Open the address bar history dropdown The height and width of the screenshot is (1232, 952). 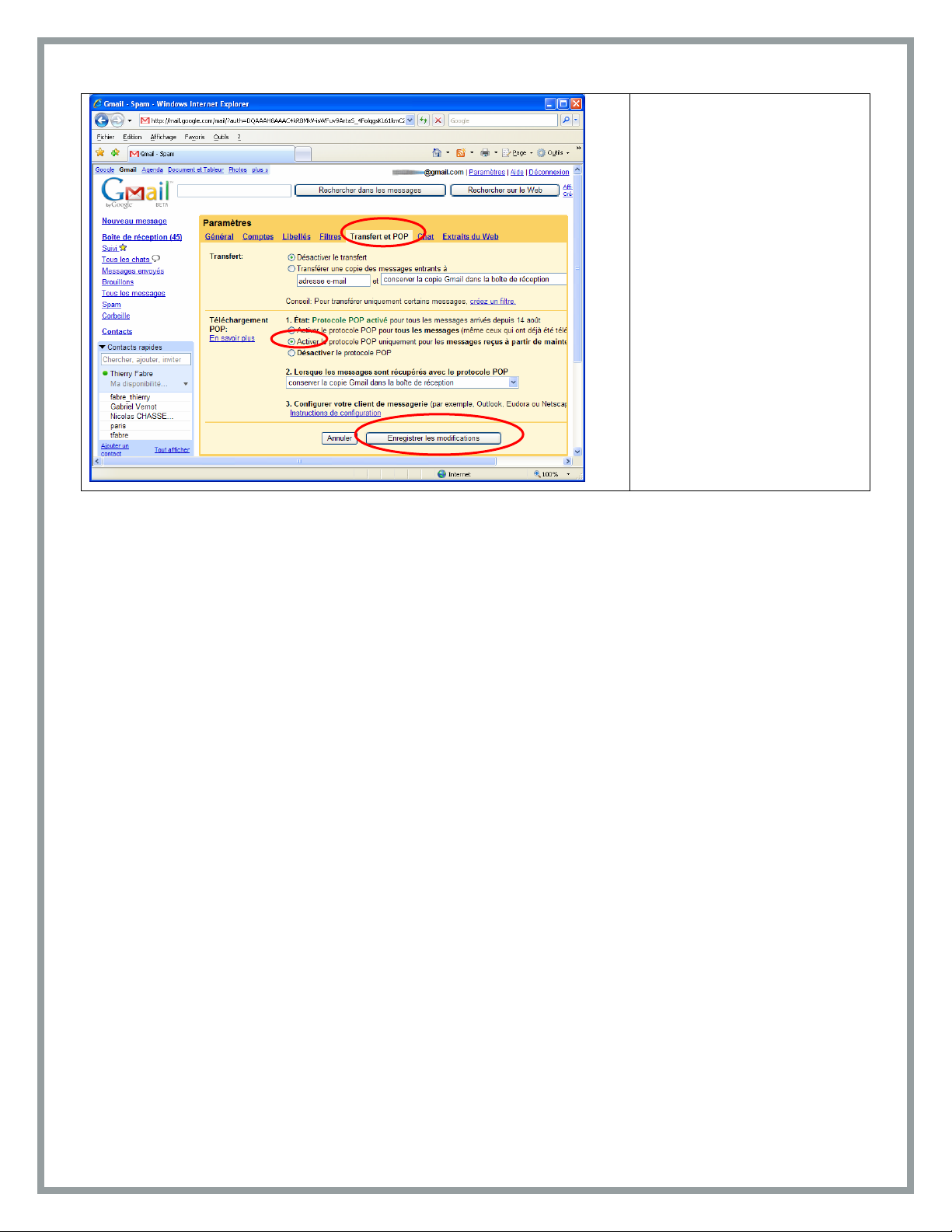[x=410, y=120]
